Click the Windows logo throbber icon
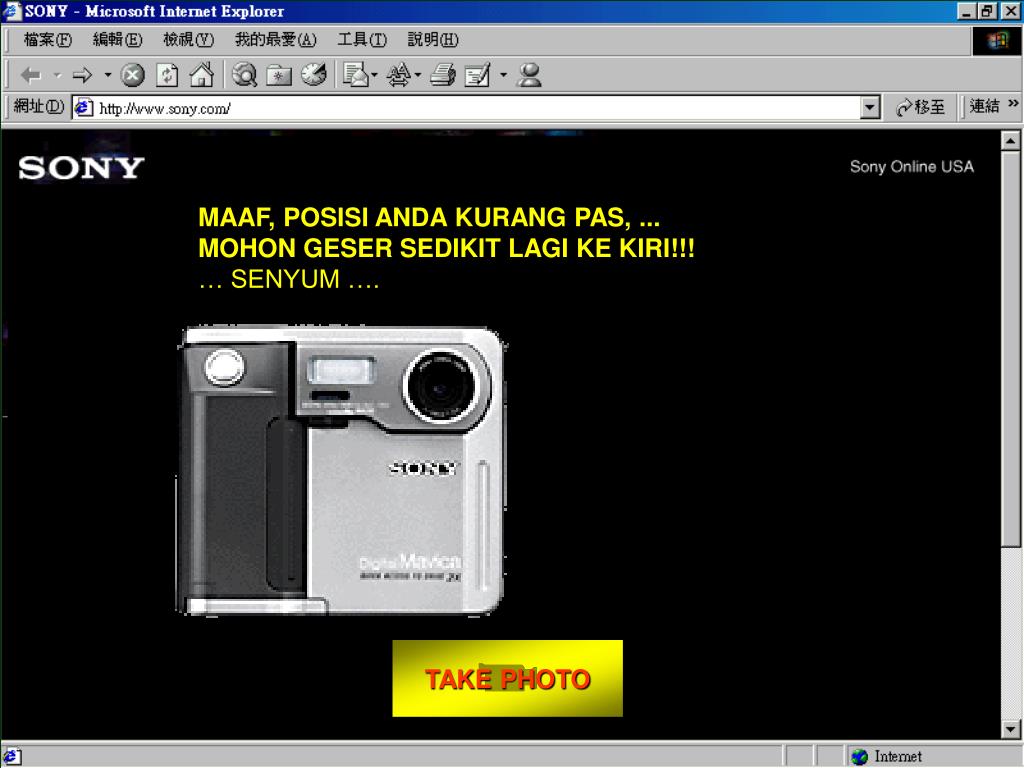The height and width of the screenshot is (768, 1024). click(x=997, y=40)
